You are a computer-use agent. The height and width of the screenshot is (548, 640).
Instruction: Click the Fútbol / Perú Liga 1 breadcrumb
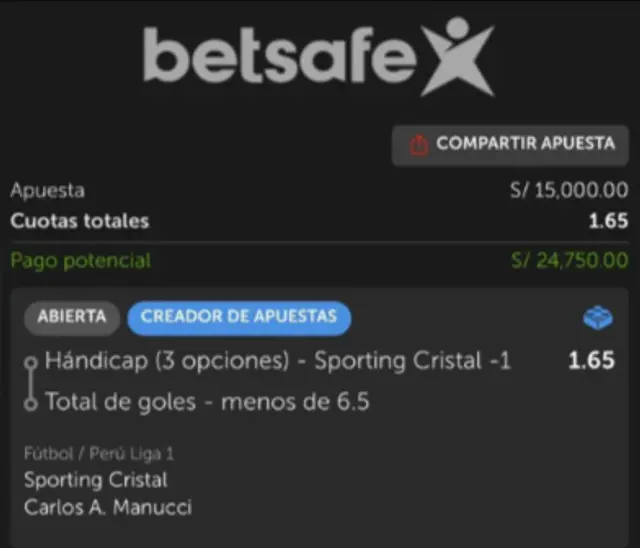(x=99, y=454)
